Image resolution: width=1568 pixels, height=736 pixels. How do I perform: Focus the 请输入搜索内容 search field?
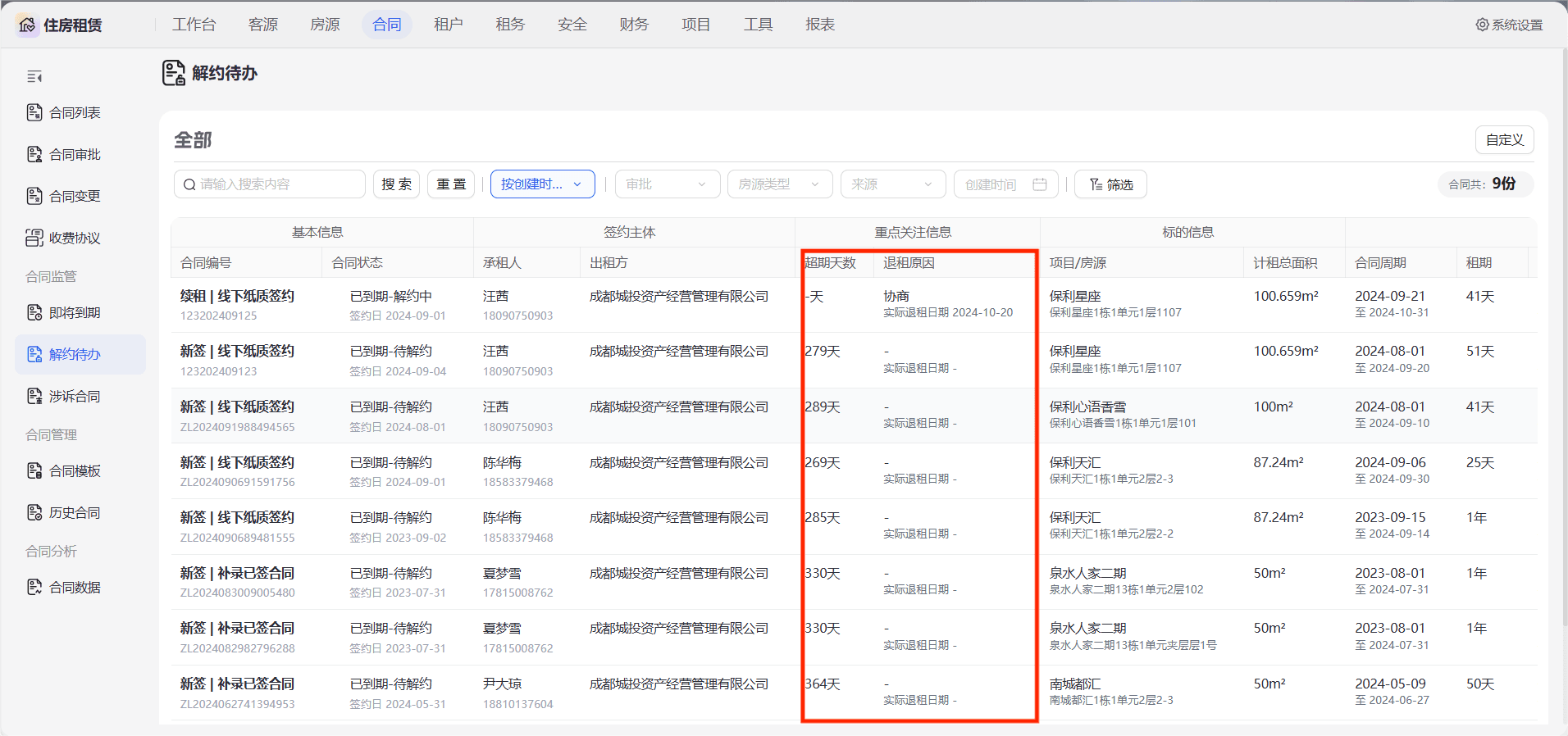tap(270, 184)
